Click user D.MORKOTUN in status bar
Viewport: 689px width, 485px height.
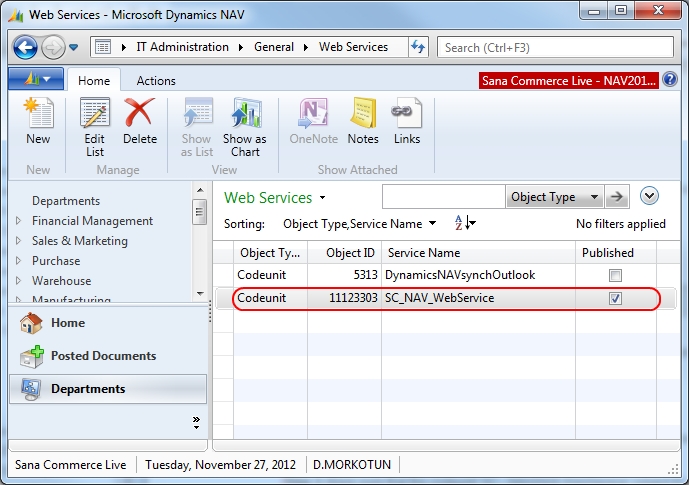352,464
